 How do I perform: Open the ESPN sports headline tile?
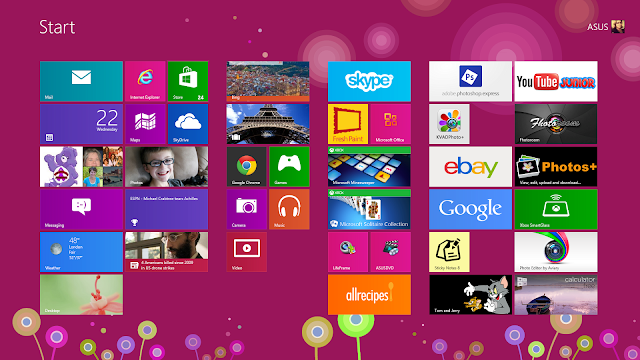click(x=167, y=209)
